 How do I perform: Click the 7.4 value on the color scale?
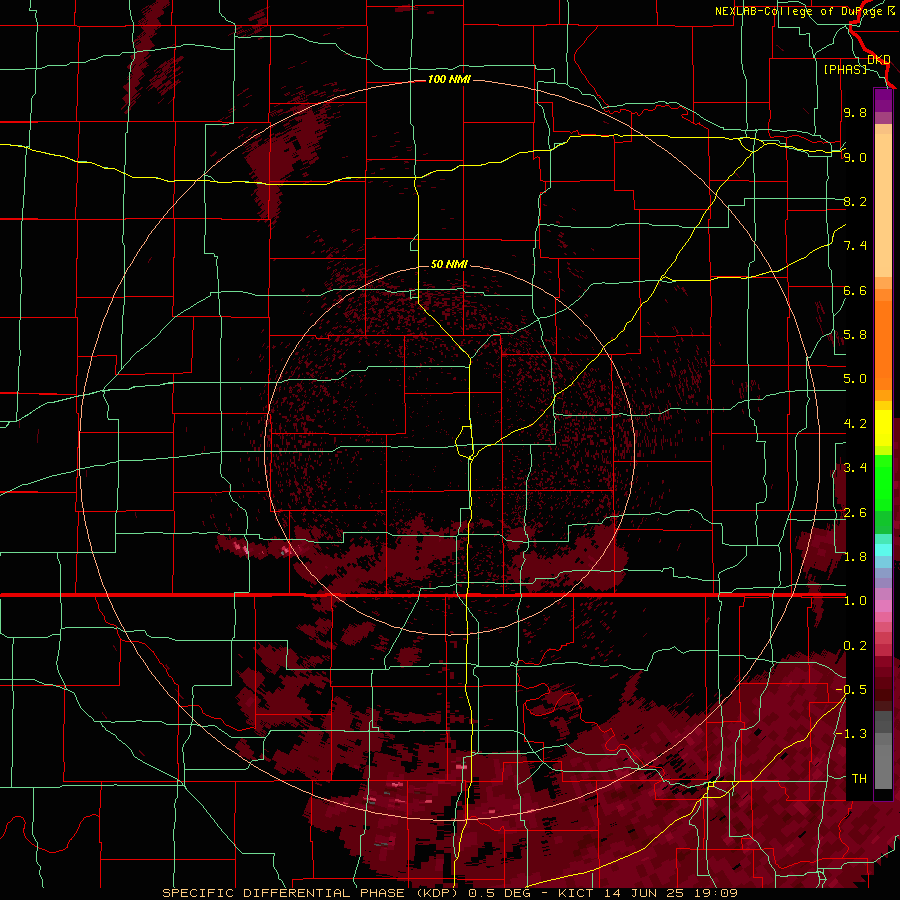[x=855, y=246]
